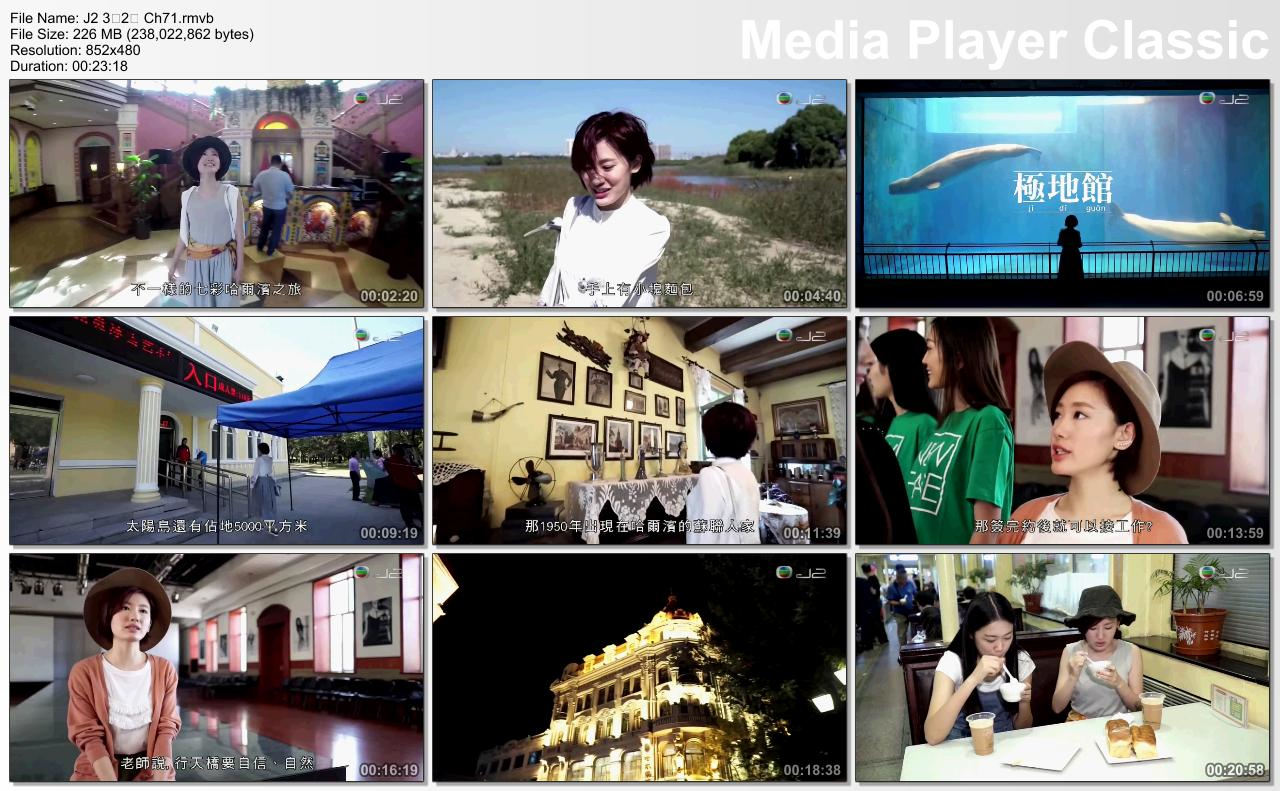Select the beluga whale aquarium thumbnail
1280x791 pixels.
[1061, 193]
